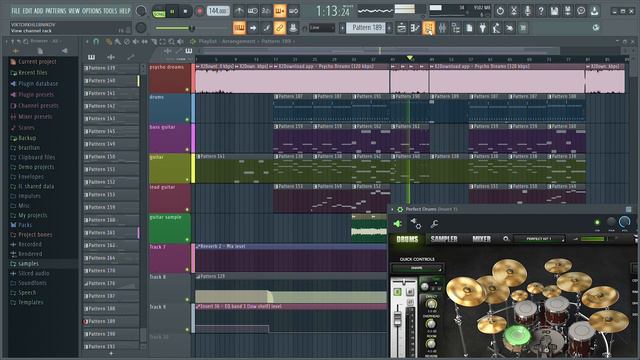
Task: Expand the Demo projects folder
Action: (36, 167)
